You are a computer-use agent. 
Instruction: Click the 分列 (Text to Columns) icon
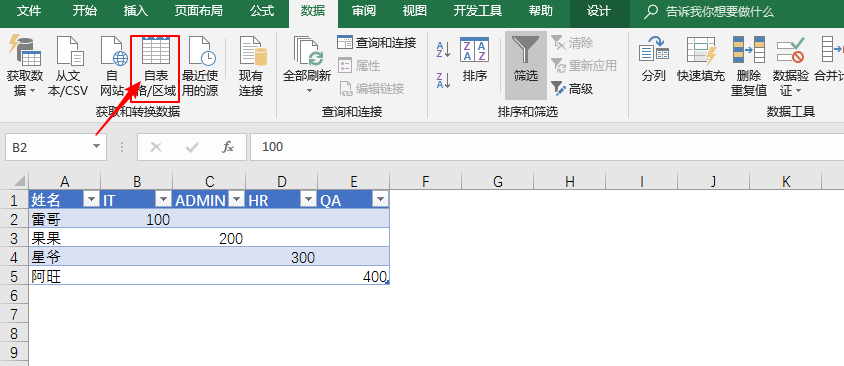[654, 51]
